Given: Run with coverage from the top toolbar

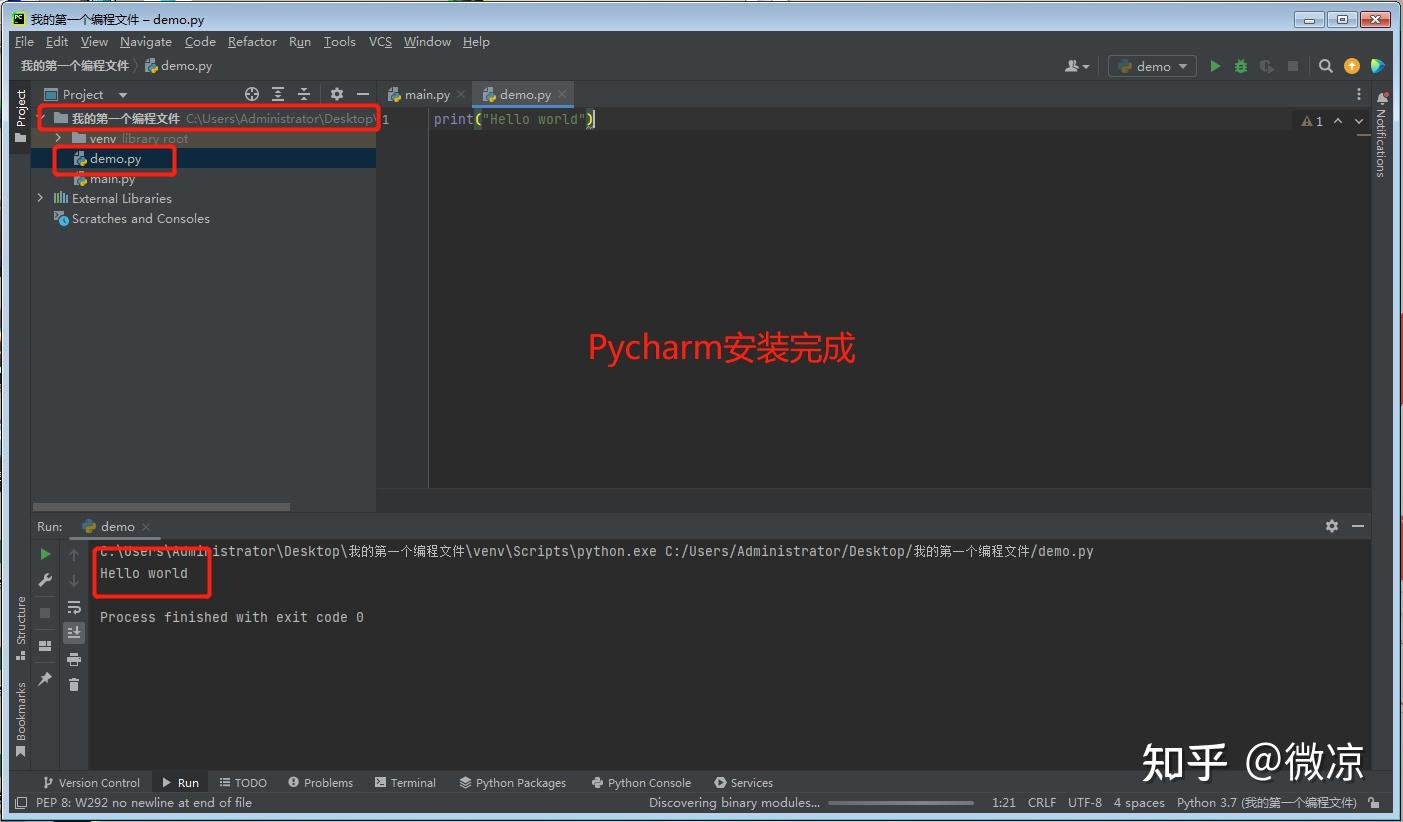Looking at the screenshot, I should coord(1267,66).
